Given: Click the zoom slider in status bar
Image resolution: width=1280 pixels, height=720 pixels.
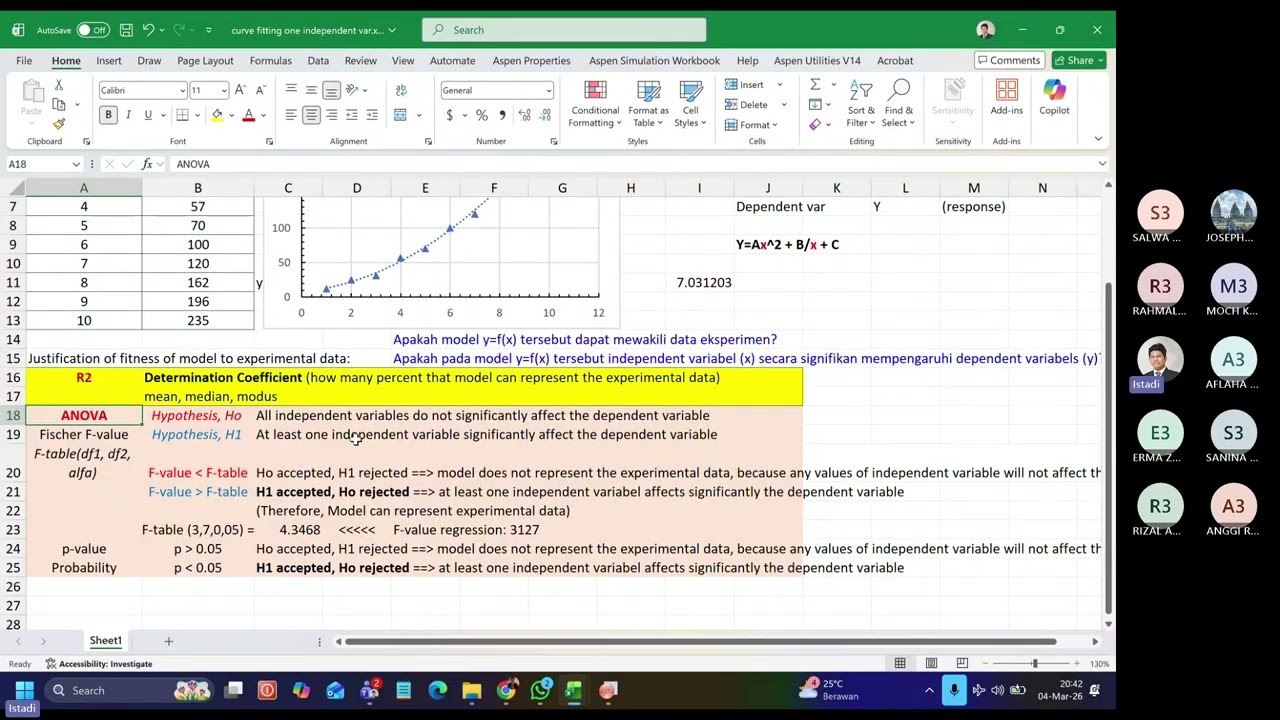Looking at the screenshot, I should click(x=1035, y=663).
